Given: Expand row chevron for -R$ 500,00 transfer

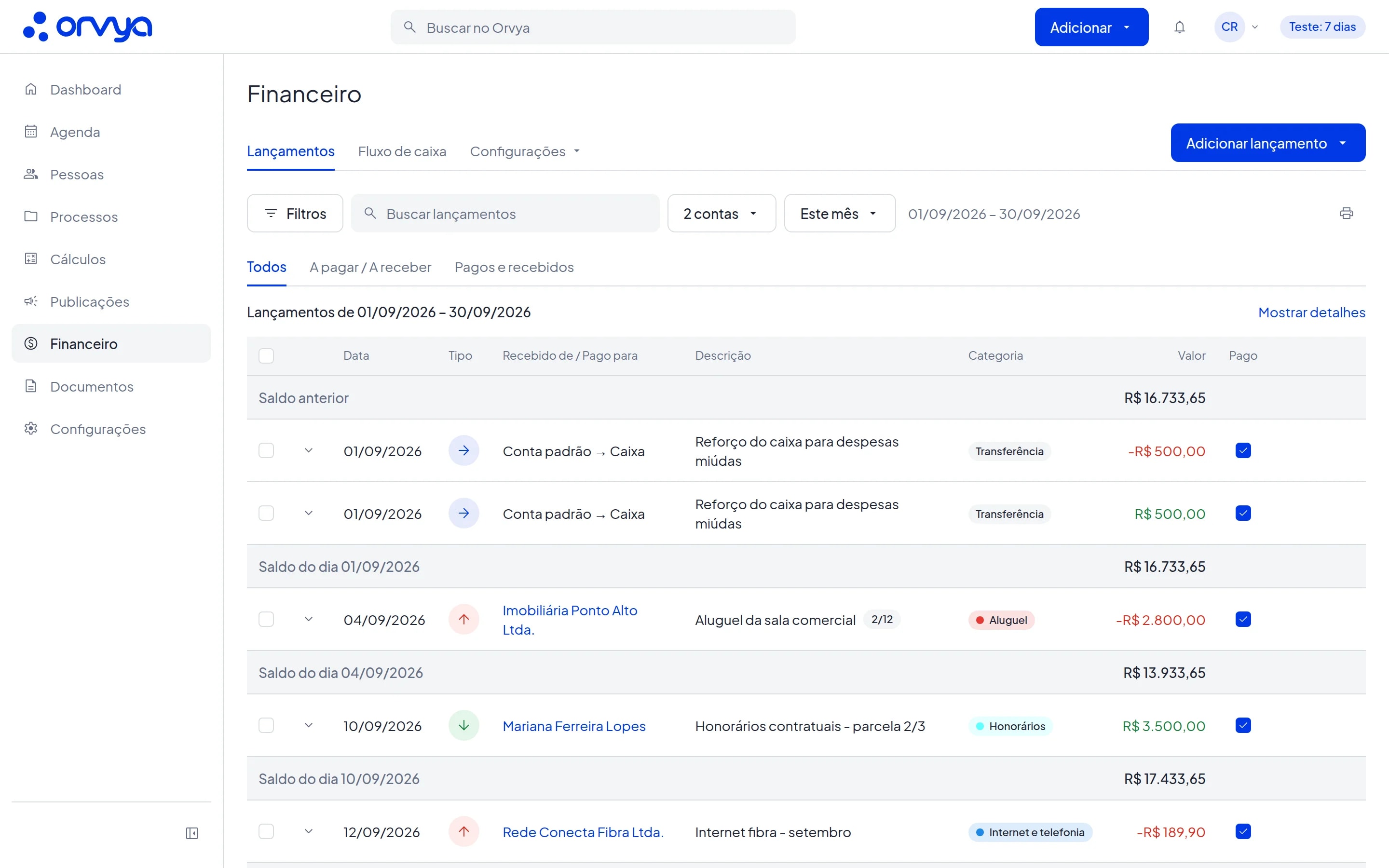Looking at the screenshot, I should pyautogui.click(x=308, y=451).
